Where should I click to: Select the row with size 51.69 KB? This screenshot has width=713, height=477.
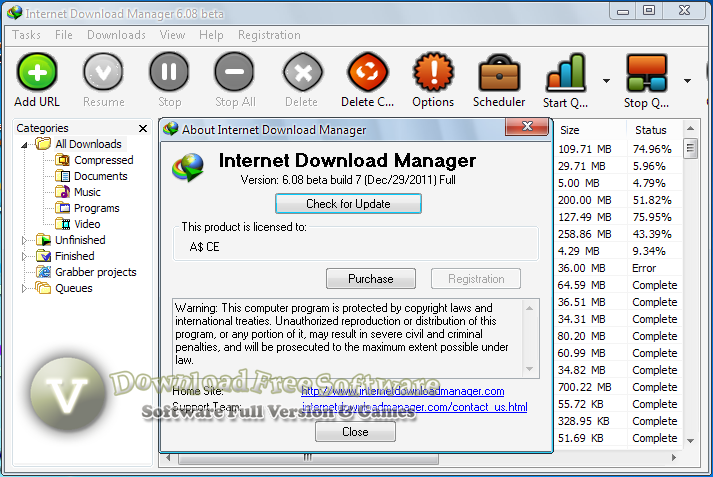click(x=618, y=438)
